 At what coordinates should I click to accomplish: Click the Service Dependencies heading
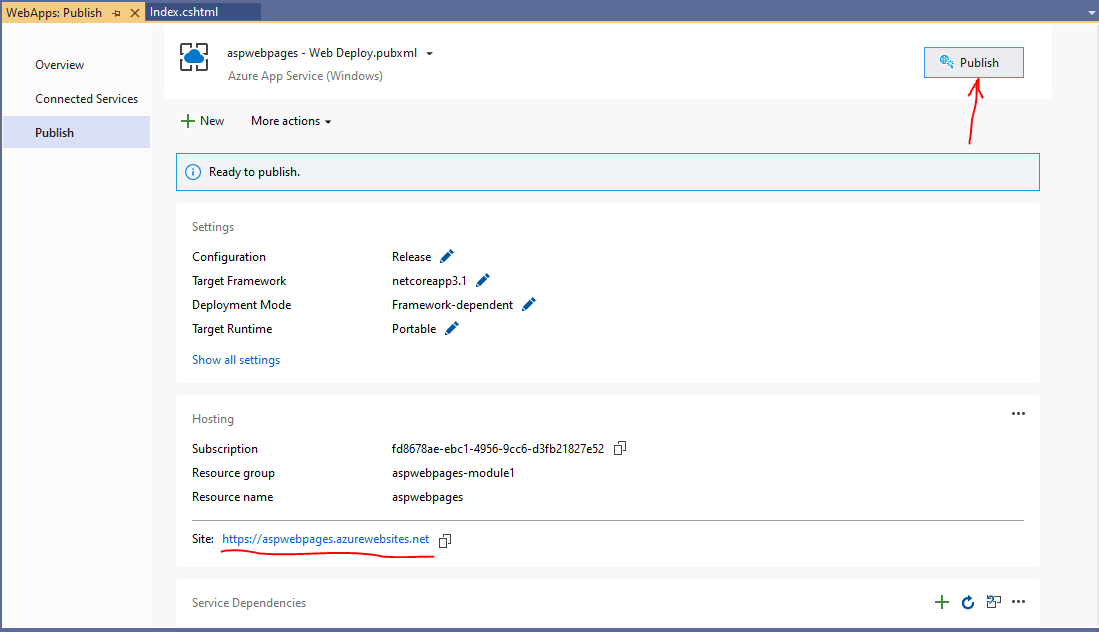249,603
